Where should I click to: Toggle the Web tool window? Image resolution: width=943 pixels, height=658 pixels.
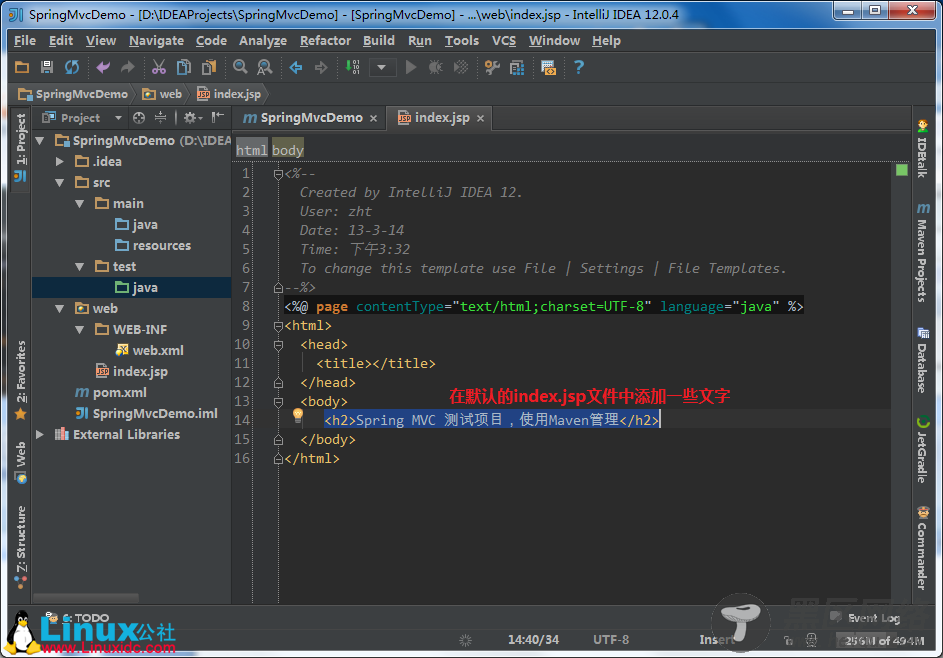[x=20, y=462]
